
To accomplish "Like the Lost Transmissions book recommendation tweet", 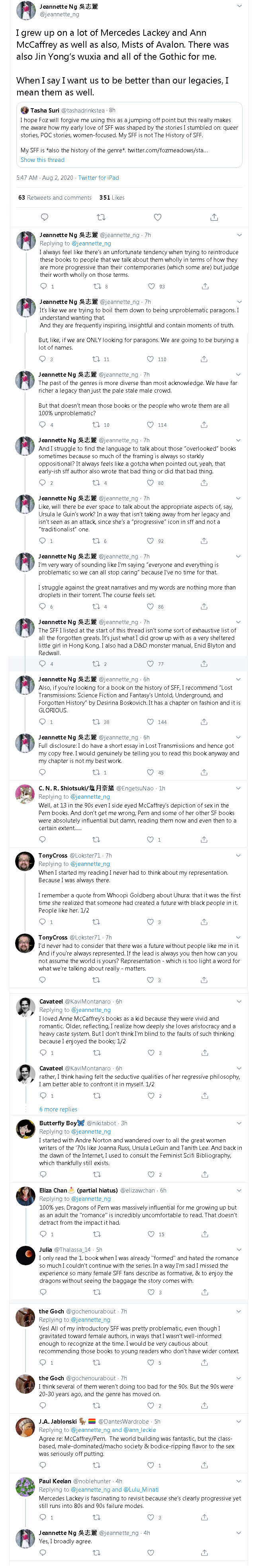I will click(x=151, y=722).
